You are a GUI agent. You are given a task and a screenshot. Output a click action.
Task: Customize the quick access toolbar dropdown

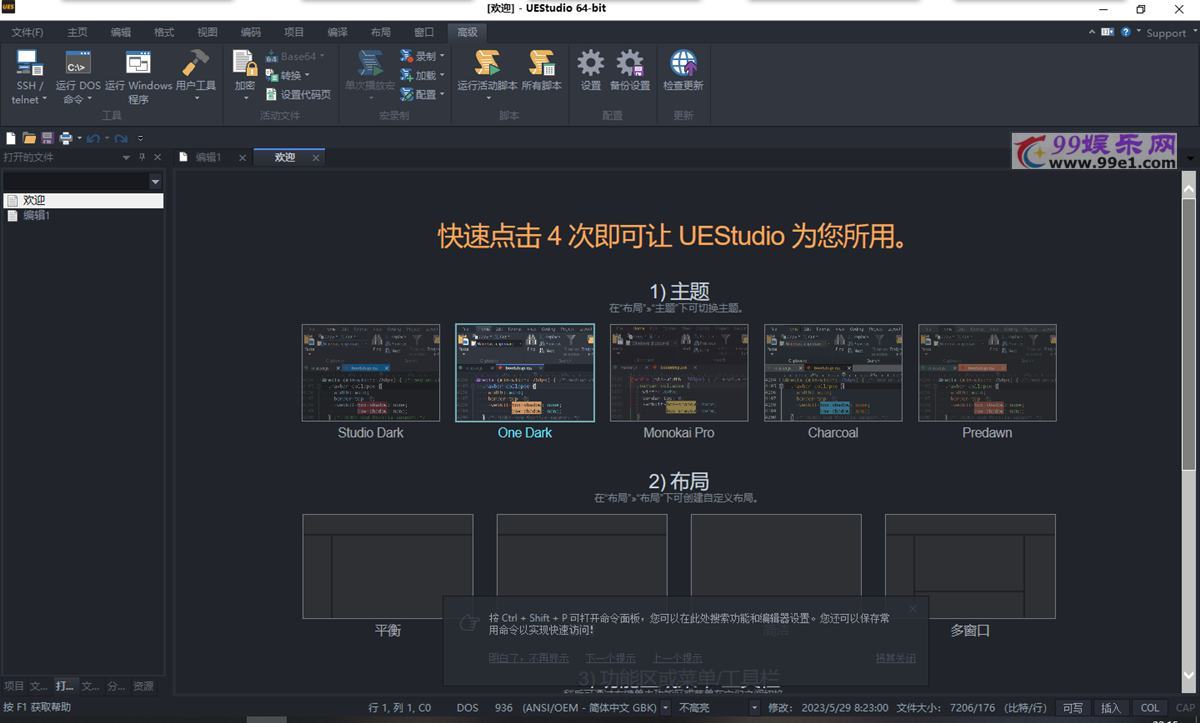[x=140, y=138]
